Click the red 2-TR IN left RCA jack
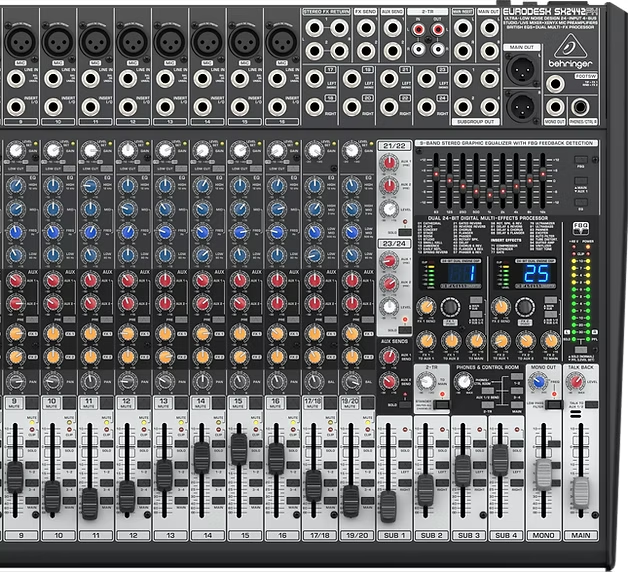Screen dimensions: 628x572 (419, 29)
